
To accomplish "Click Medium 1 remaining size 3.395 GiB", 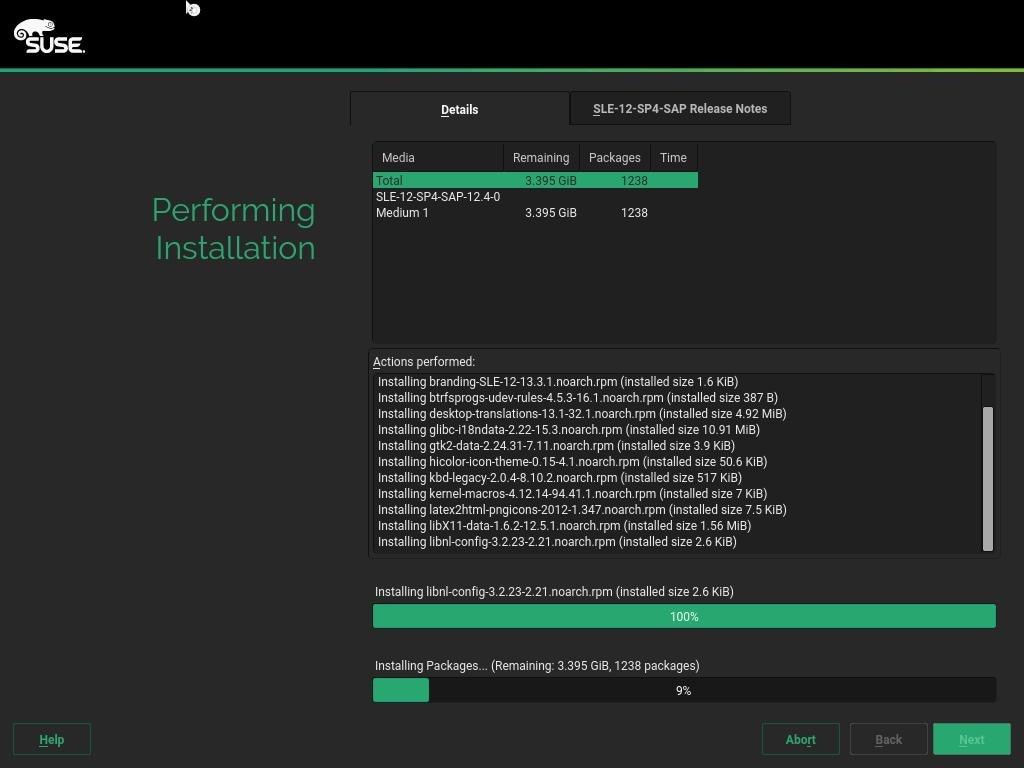I will [551, 213].
